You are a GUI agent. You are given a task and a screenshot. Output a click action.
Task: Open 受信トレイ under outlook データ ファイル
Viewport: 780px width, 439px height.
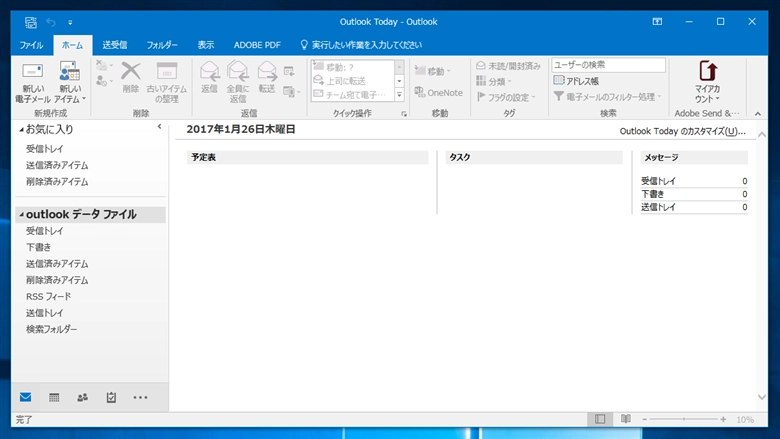coord(45,231)
